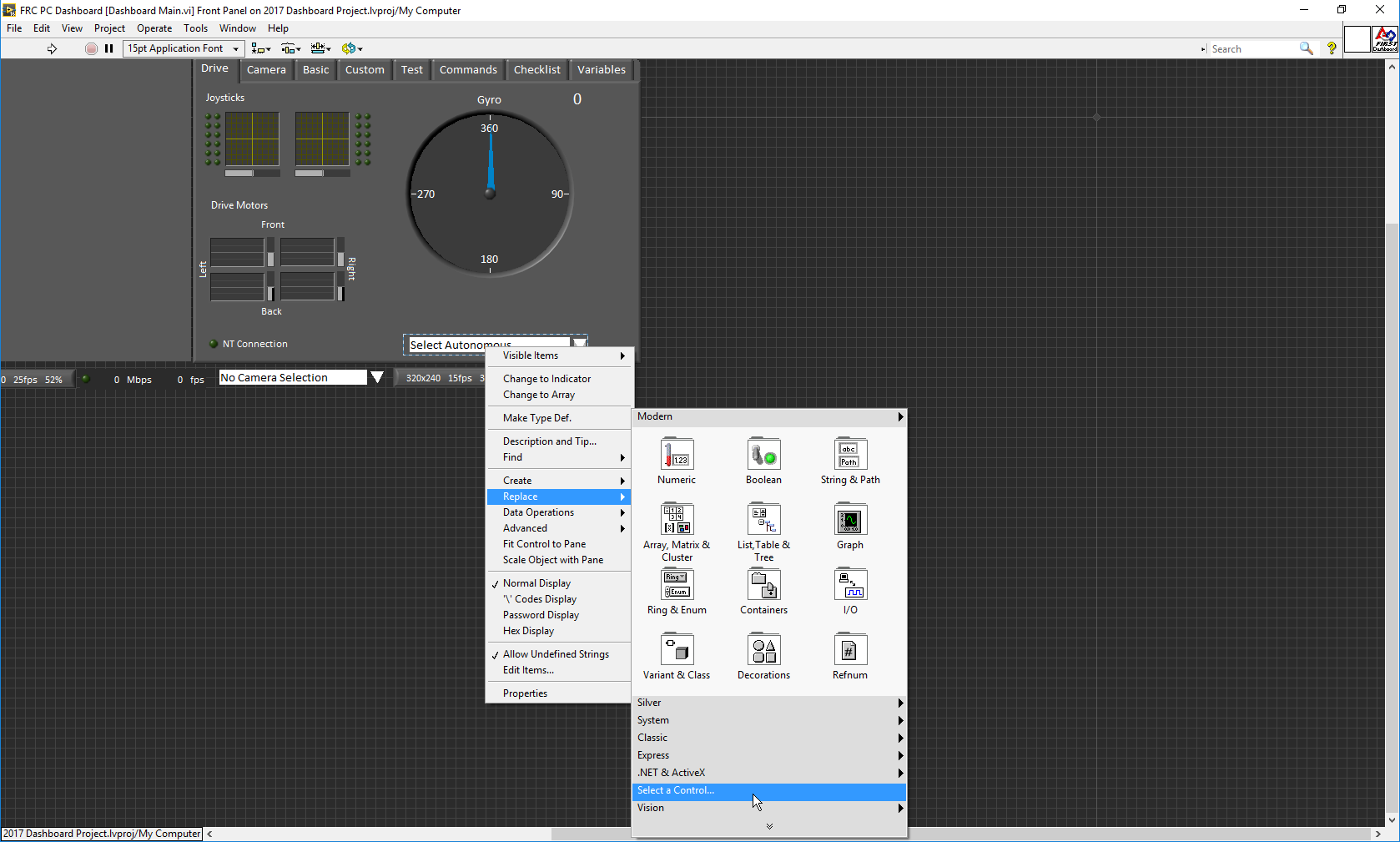Viewport: 1400px width, 842px height.
Task: Open the Reorder toolbar menu
Action: (x=351, y=48)
